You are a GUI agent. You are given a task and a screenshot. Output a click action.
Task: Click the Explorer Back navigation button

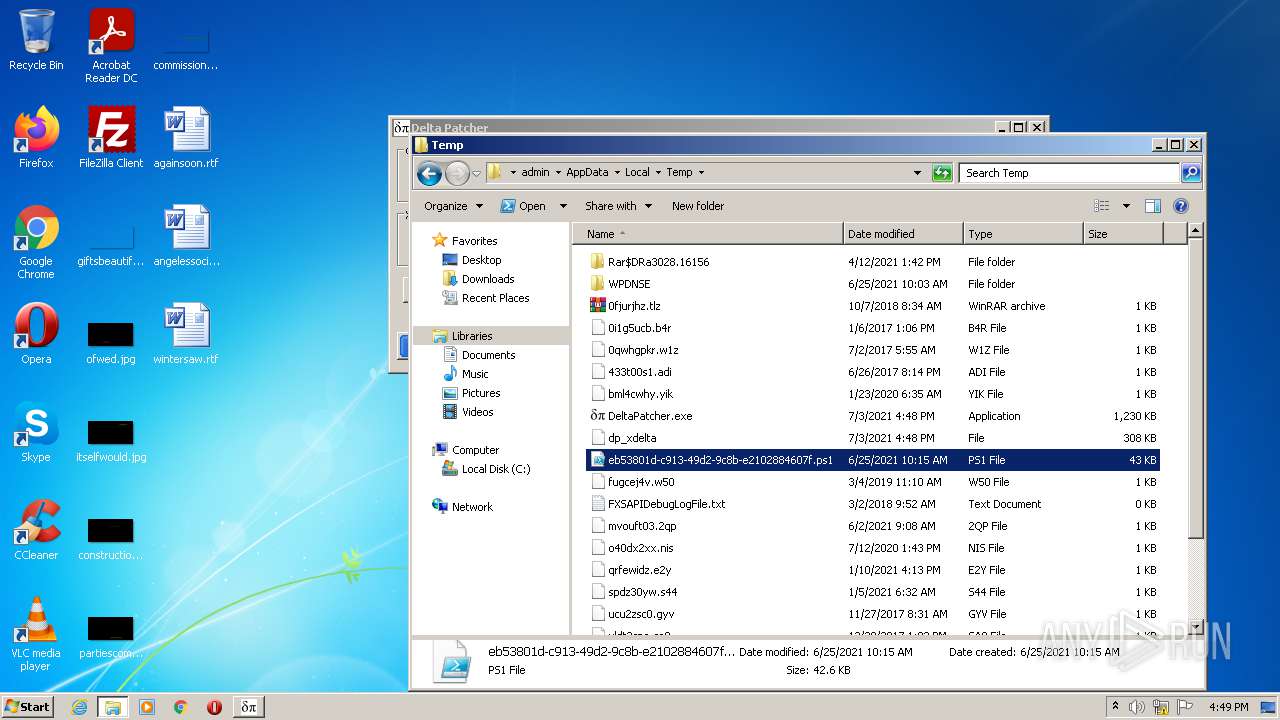[x=429, y=173]
